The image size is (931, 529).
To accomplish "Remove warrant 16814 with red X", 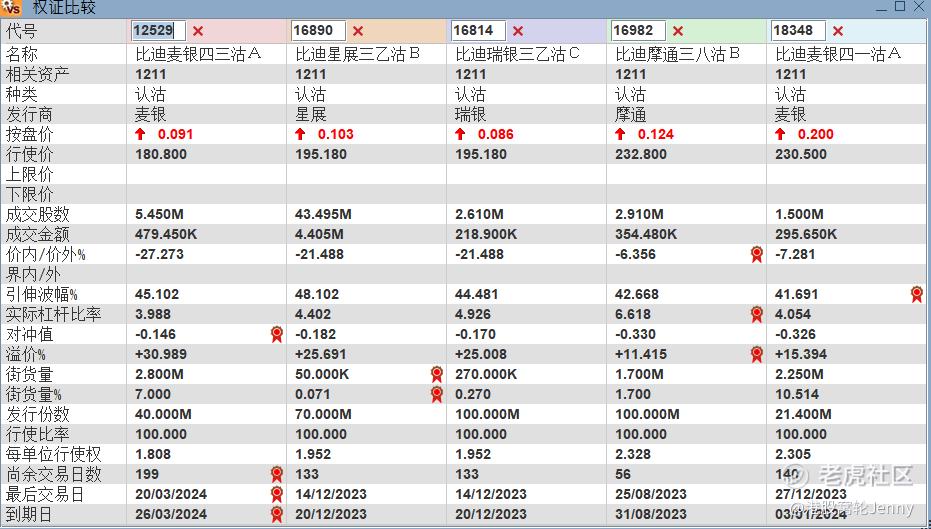I will click(x=518, y=31).
